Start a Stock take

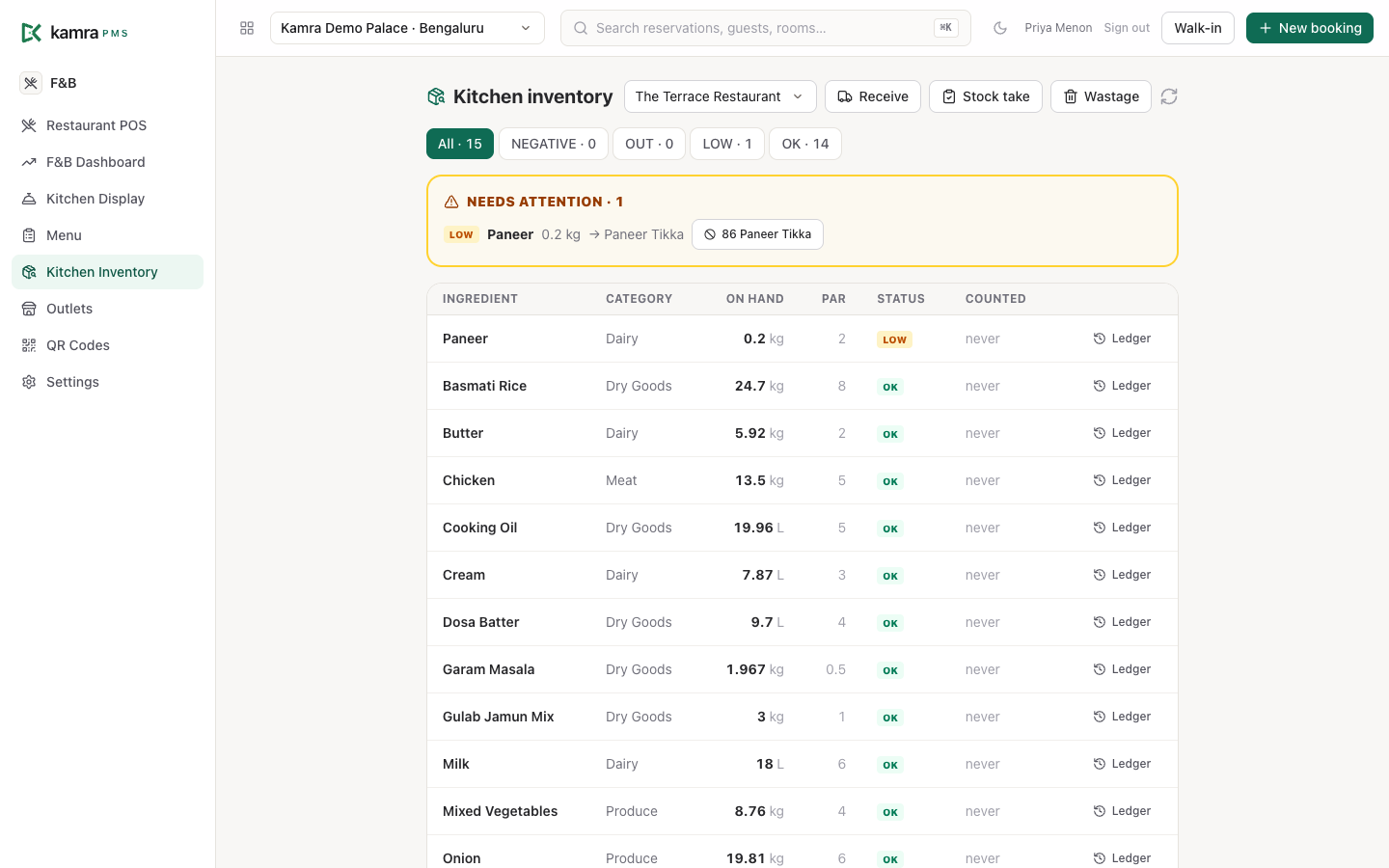coord(986,96)
